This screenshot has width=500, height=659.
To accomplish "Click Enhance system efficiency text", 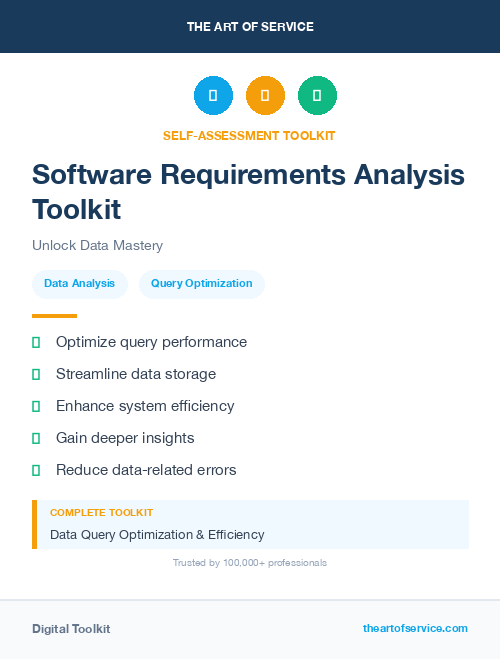I will click(145, 406).
